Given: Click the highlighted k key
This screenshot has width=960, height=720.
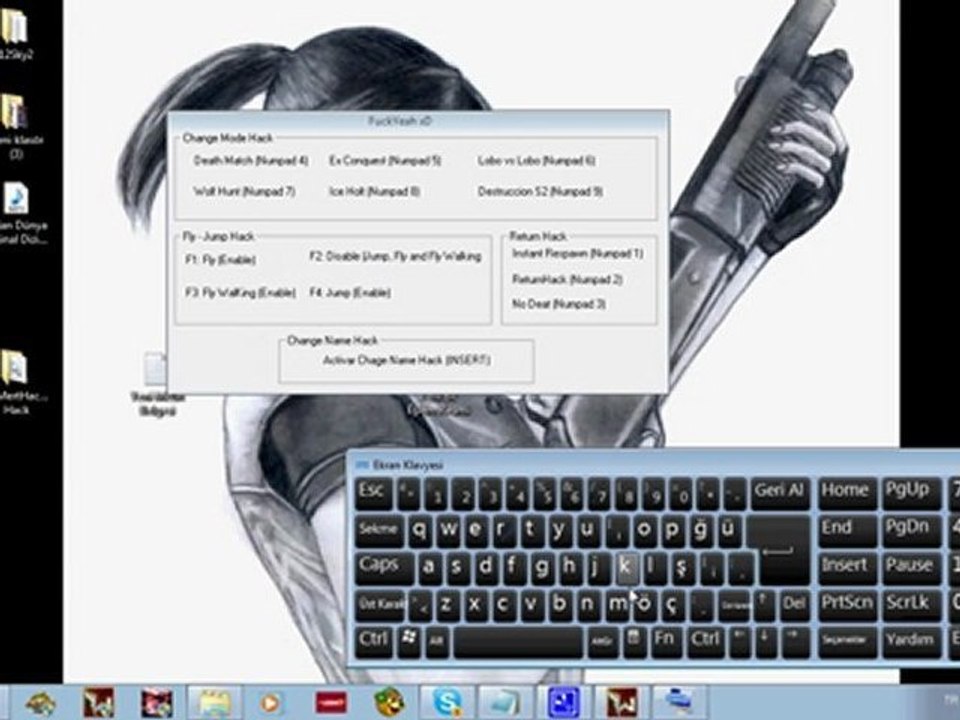Looking at the screenshot, I should click(x=625, y=568).
